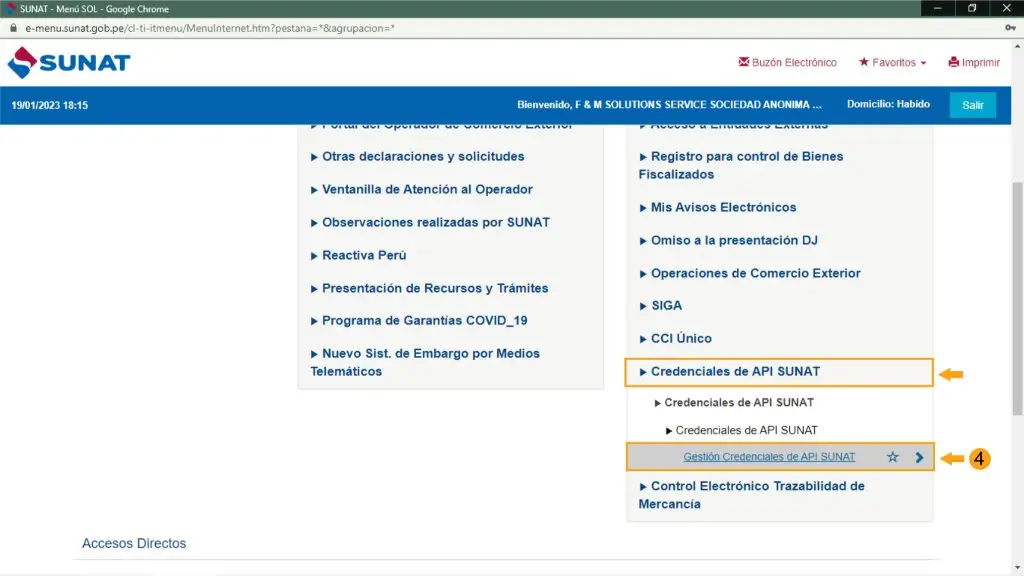Open Buzón Electrónico mailbox
The image size is (1024, 576).
787,62
